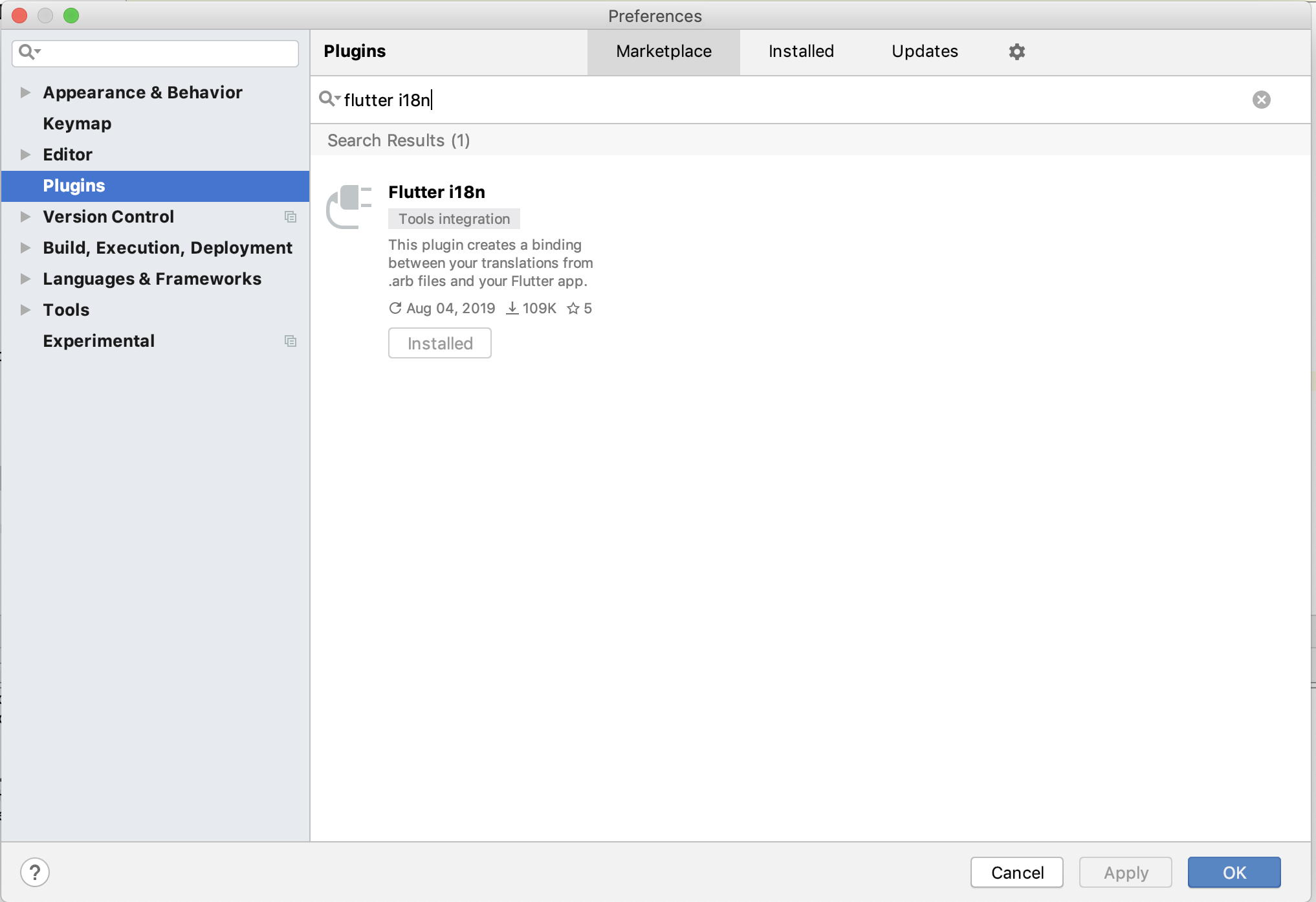Viewport: 1316px width, 902px height.
Task: Click the Experimental project-level icon
Action: [x=291, y=341]
